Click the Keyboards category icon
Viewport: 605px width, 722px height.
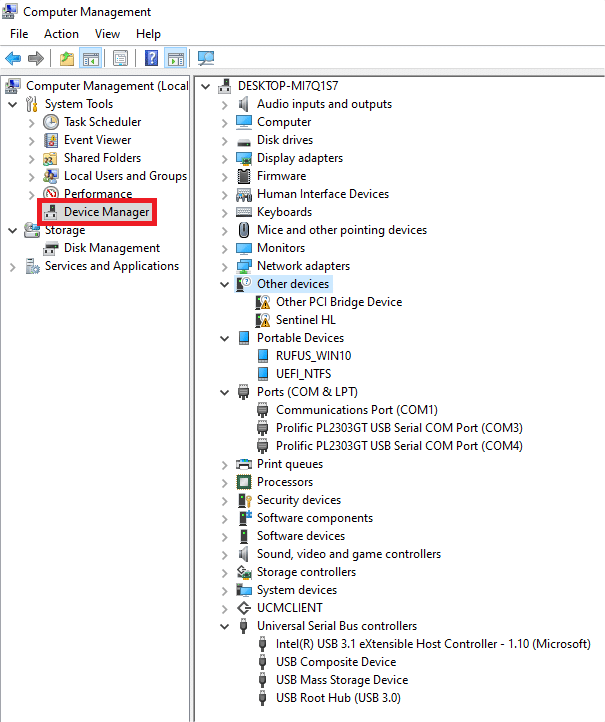[x=244, y=212]
